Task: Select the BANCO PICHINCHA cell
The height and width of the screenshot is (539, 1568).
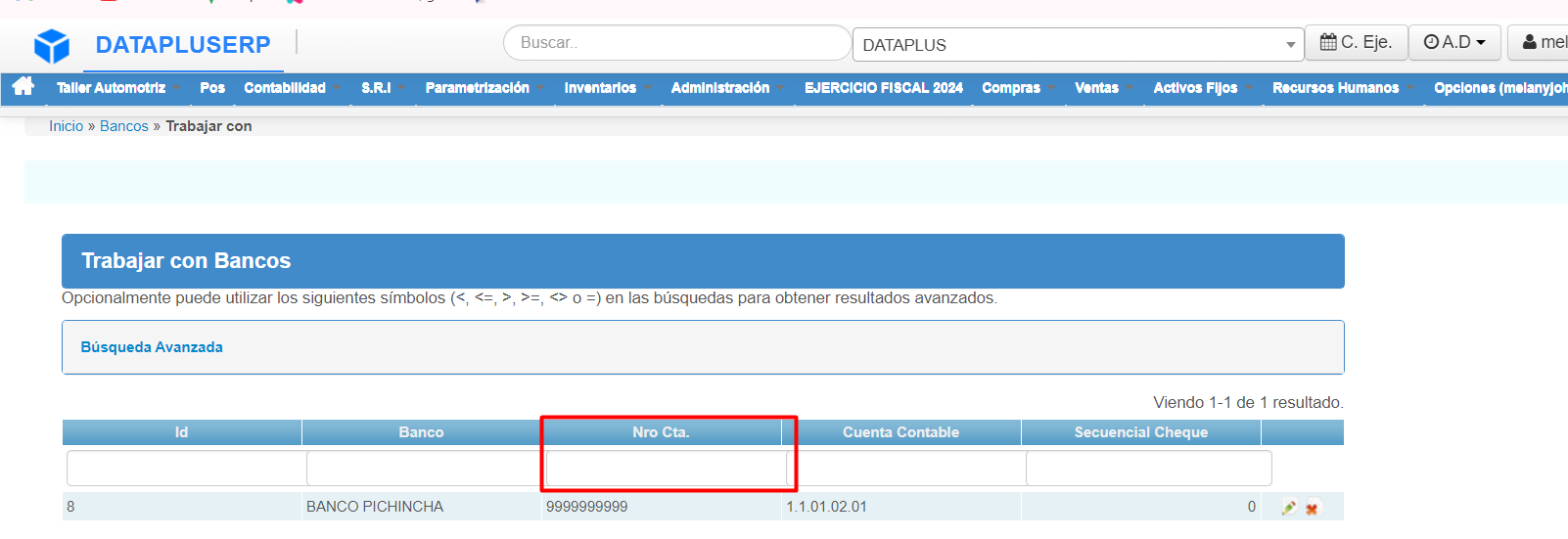Action: coord(421,507)
